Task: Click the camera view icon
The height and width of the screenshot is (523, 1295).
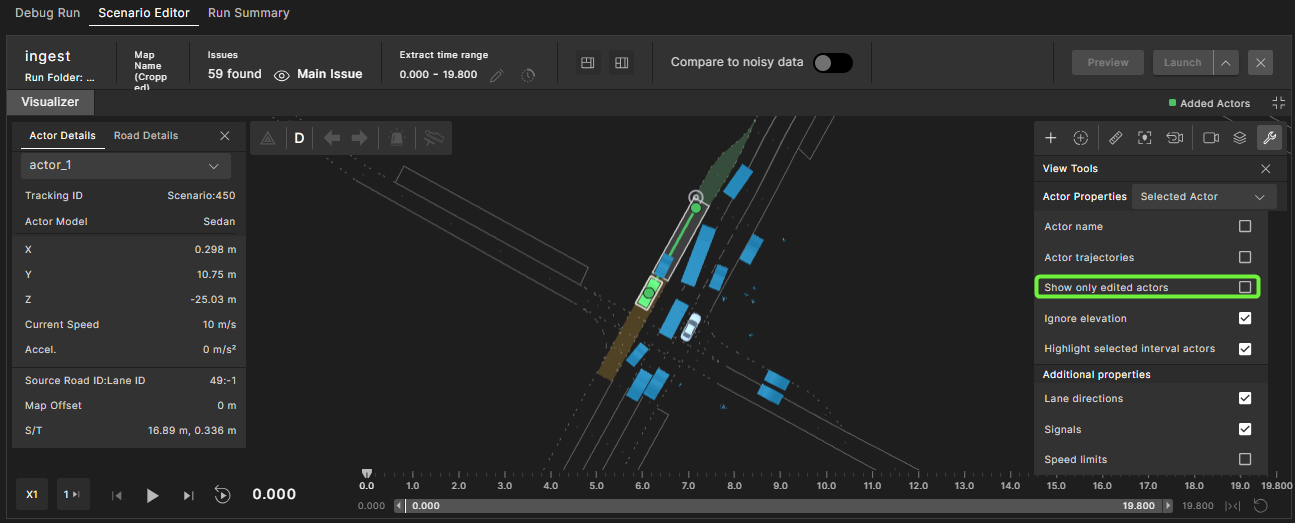Action: coord(1210,138)
